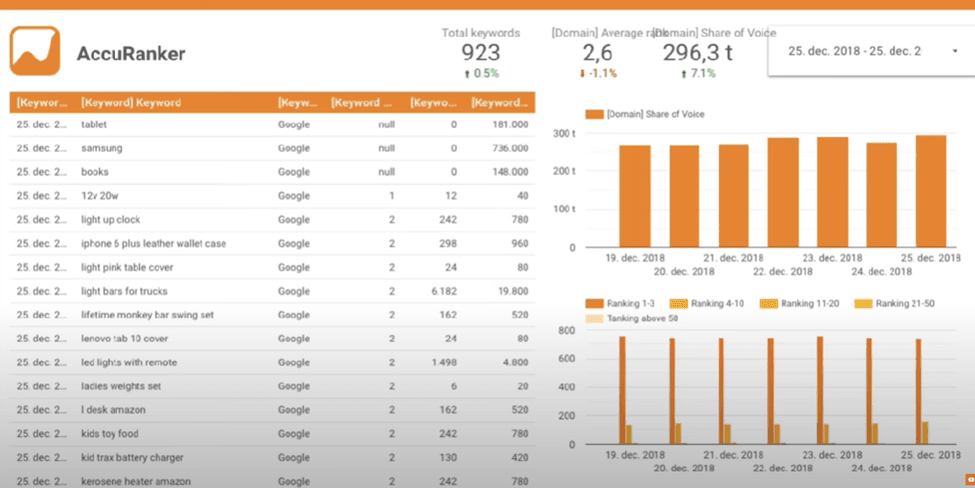The height and width of the screenshot is (488, 975).
Task: Select the tablet keyword row
Action: click(272, 124)
